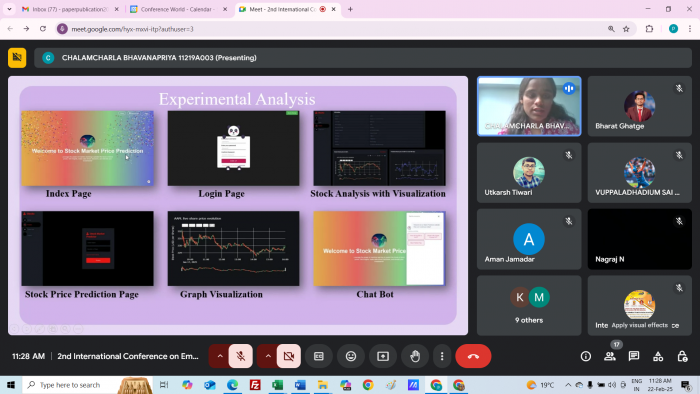The width and height of the screenshot is (700, 394).
Task: Toggle the muted microphone button
Action: click(x=241, y=356)
